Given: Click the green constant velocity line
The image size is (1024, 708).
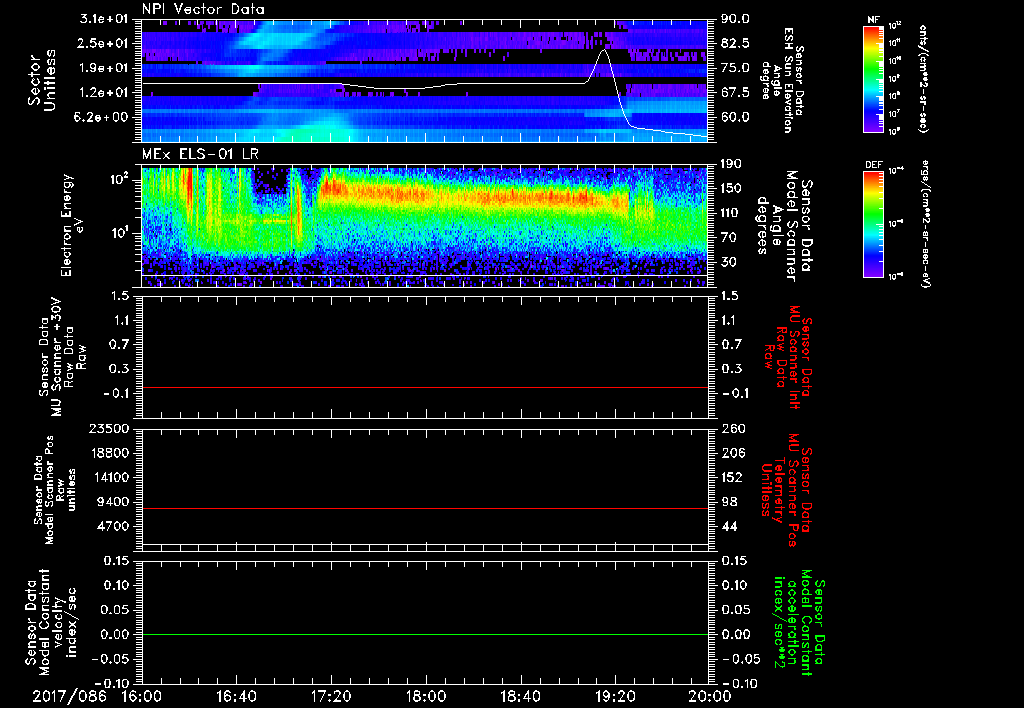Looking at the screenshot, I should 425,635.
